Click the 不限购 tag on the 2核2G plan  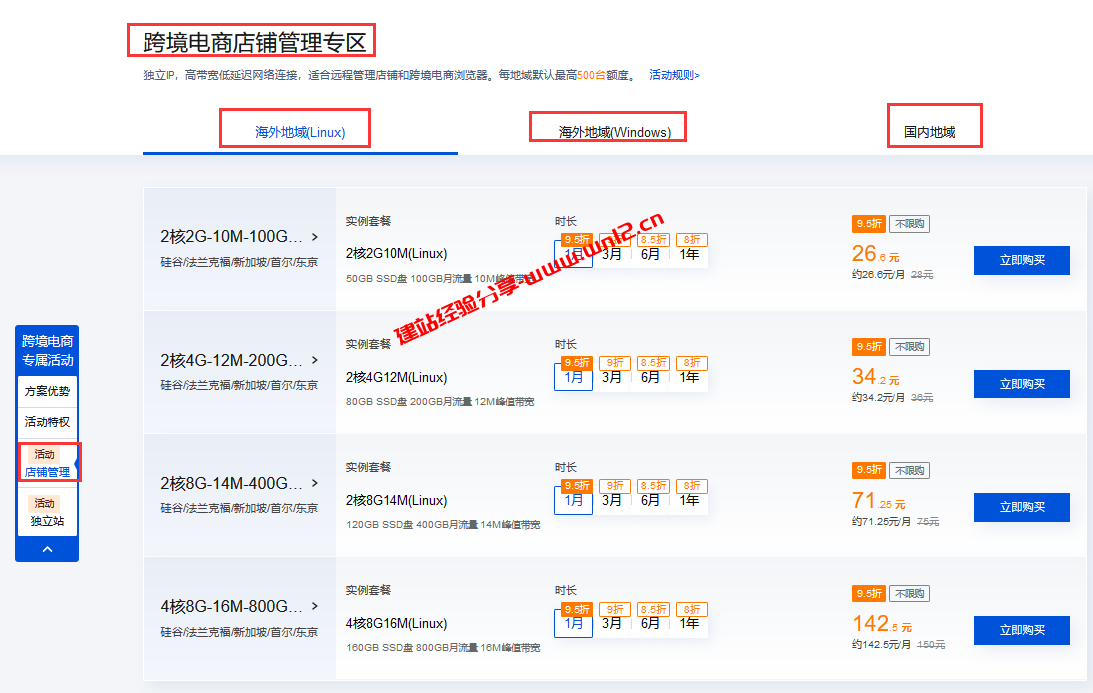tap(908, 224)
